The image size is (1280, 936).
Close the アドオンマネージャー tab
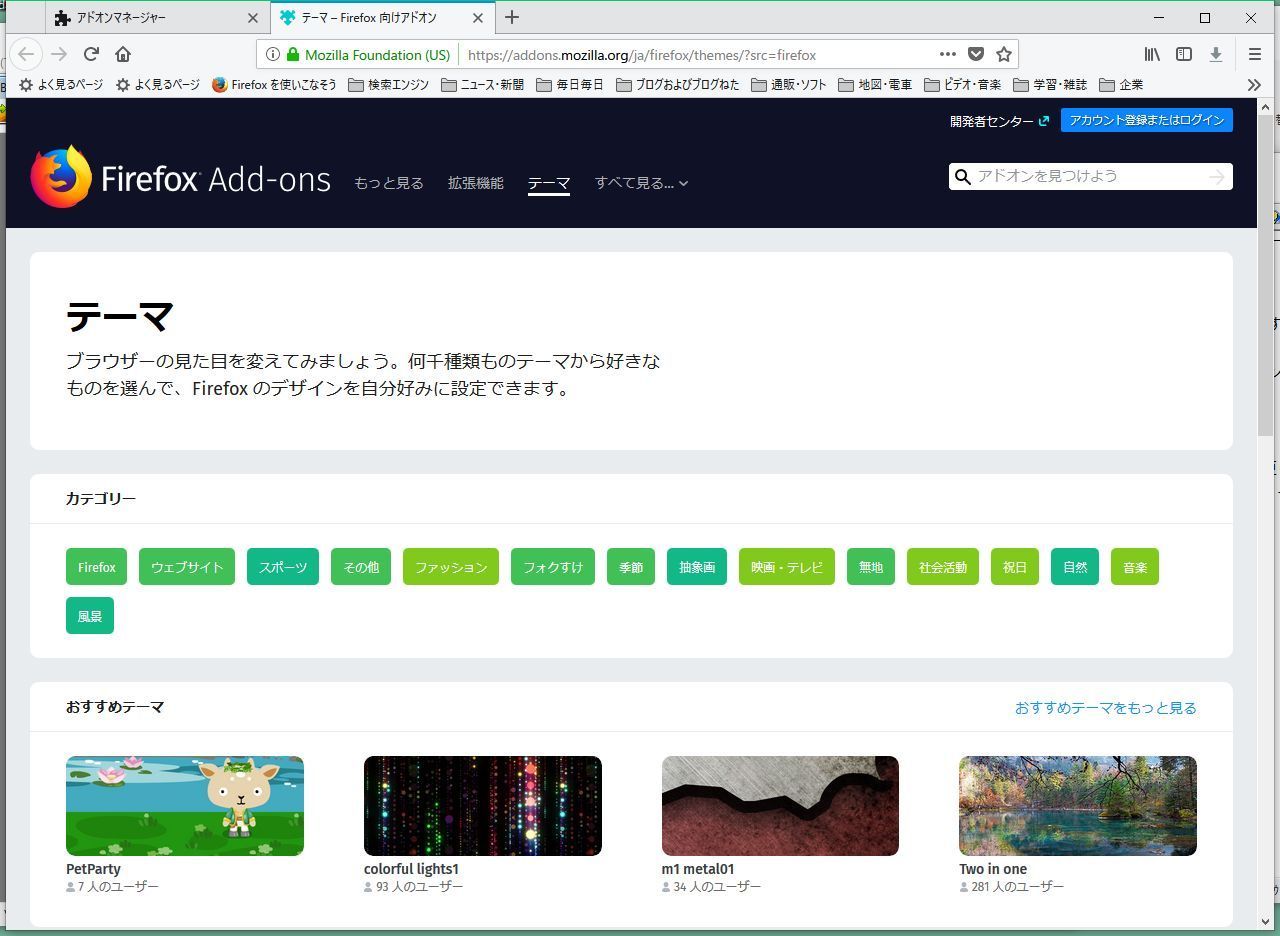[x=252, y=18]
